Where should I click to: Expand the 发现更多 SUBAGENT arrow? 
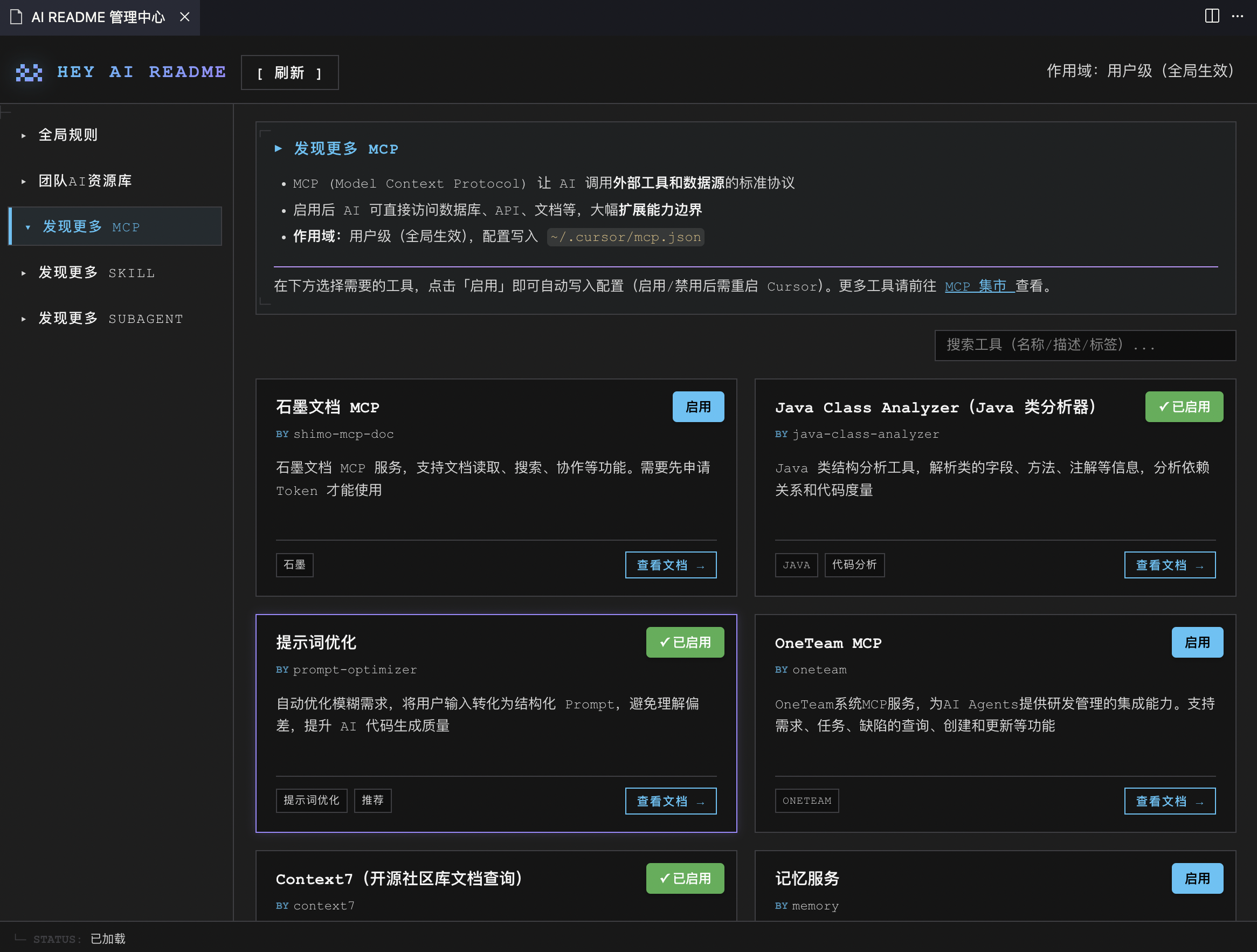pyautogui.click(x=23, y=320)
